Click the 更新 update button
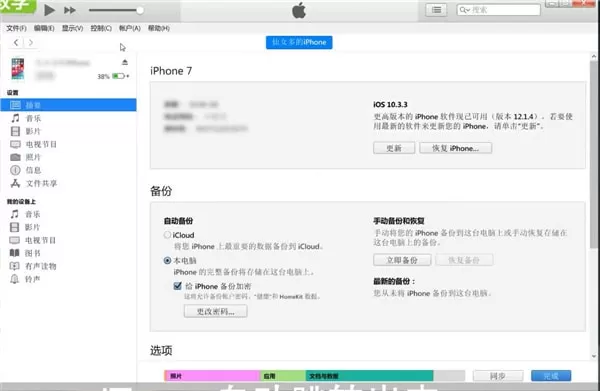Image resolution: width=600 pixels, height=391 pixels. click(x=394, y=148)
